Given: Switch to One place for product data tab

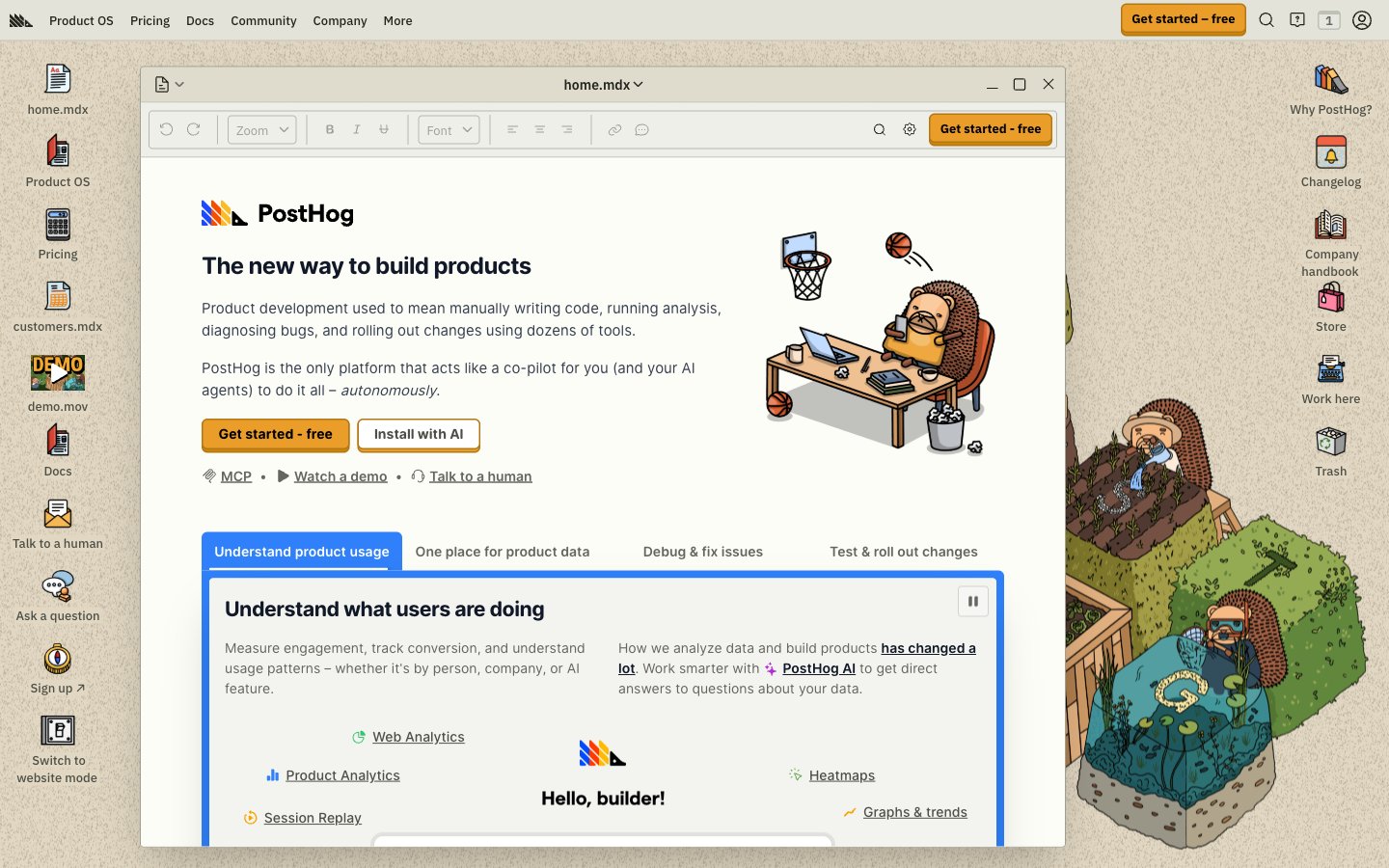Looking at the screenshot, I should (503, 552).
